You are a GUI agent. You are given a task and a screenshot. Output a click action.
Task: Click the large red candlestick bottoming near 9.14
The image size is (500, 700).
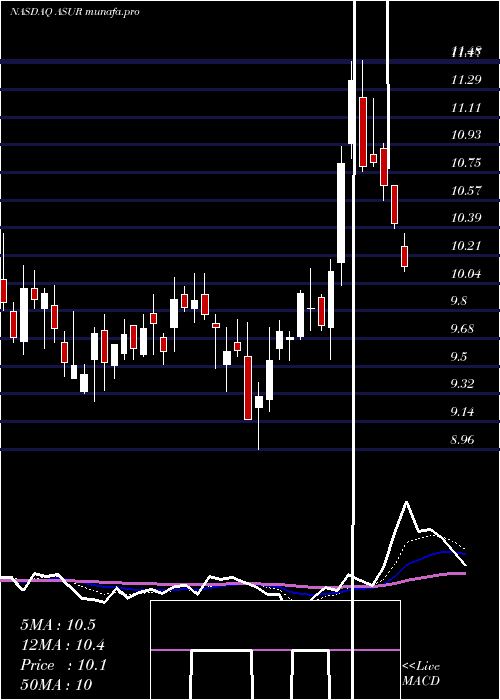tap(248, 388)
